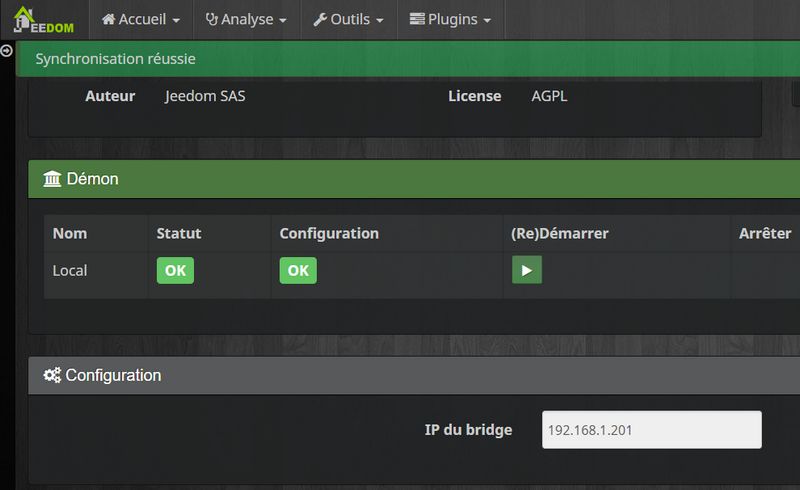Viewport: 800px width, 490px height.
Task: Expand the Plugins dropdown caret
Action: pyautogui.click(x=487, y=21)
